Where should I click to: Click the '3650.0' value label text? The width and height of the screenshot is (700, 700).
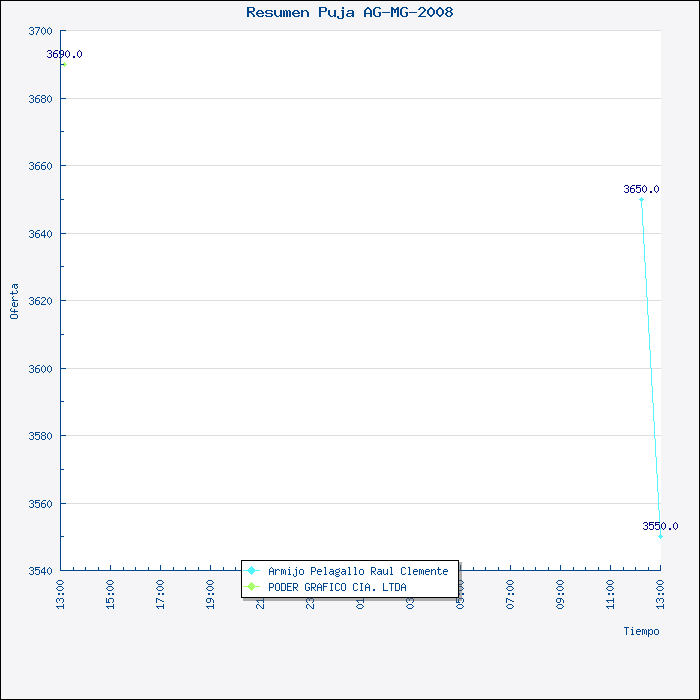click(641, 188)
